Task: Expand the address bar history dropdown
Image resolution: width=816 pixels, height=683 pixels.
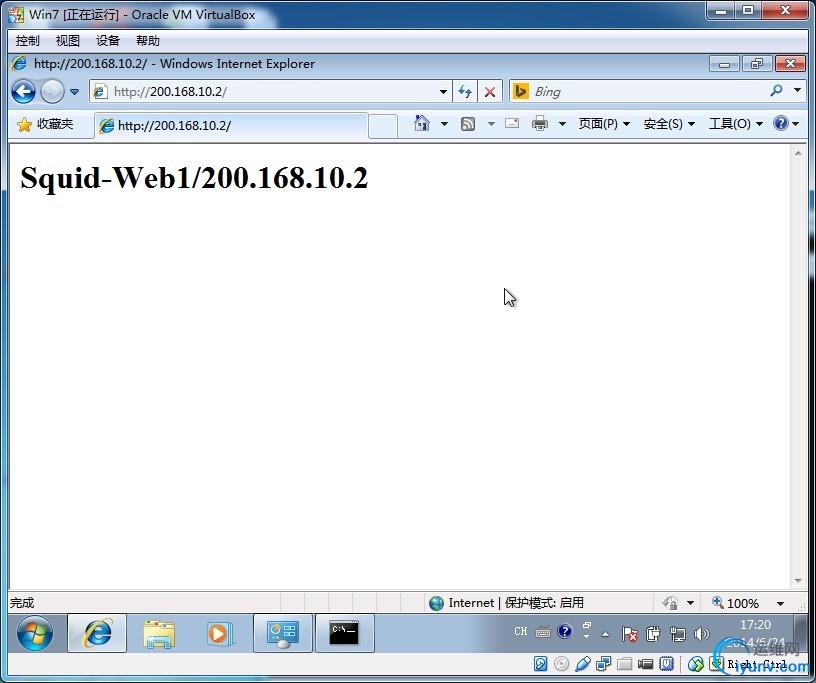Action: [x=443, y=92]
